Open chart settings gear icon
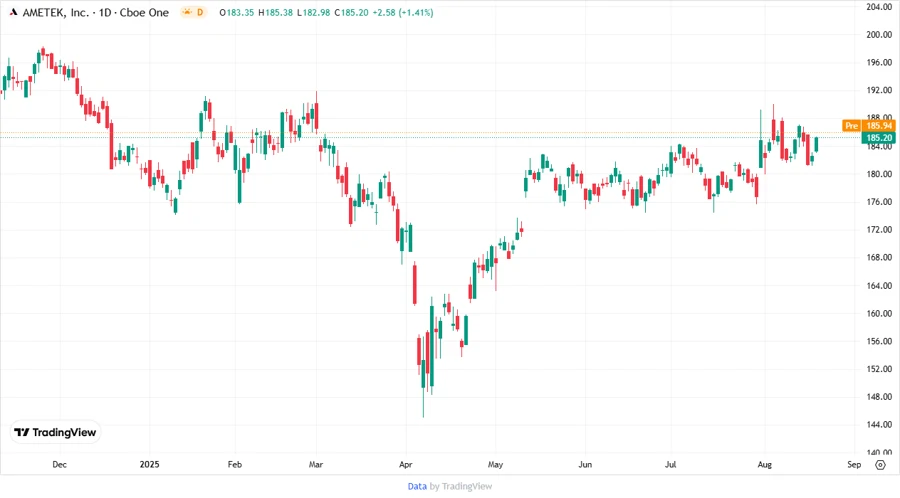Image resolution: width=900 pixels, height=498 pixels. [880, 465]
